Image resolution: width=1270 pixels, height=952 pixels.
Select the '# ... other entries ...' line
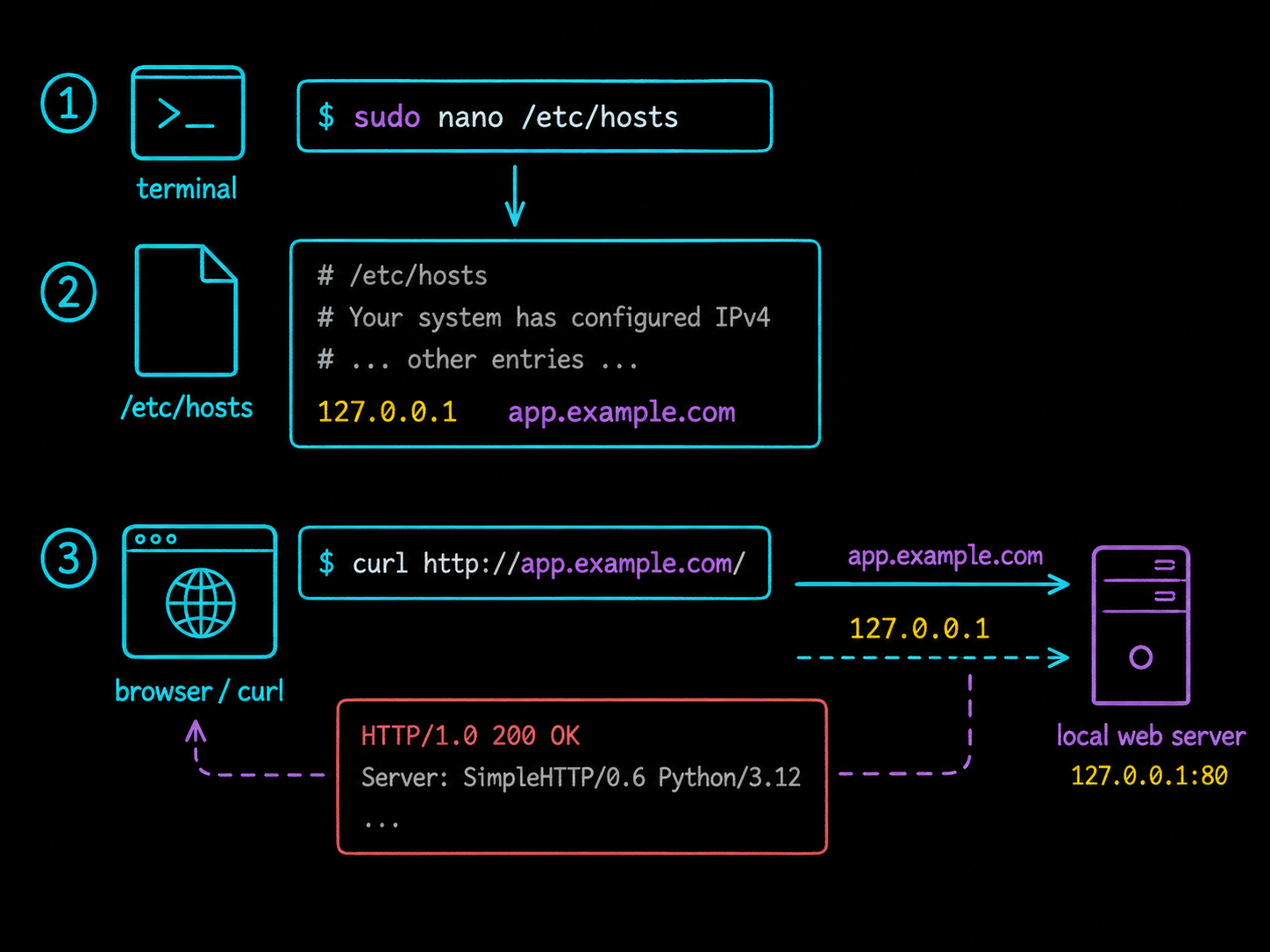click(478, 360)
